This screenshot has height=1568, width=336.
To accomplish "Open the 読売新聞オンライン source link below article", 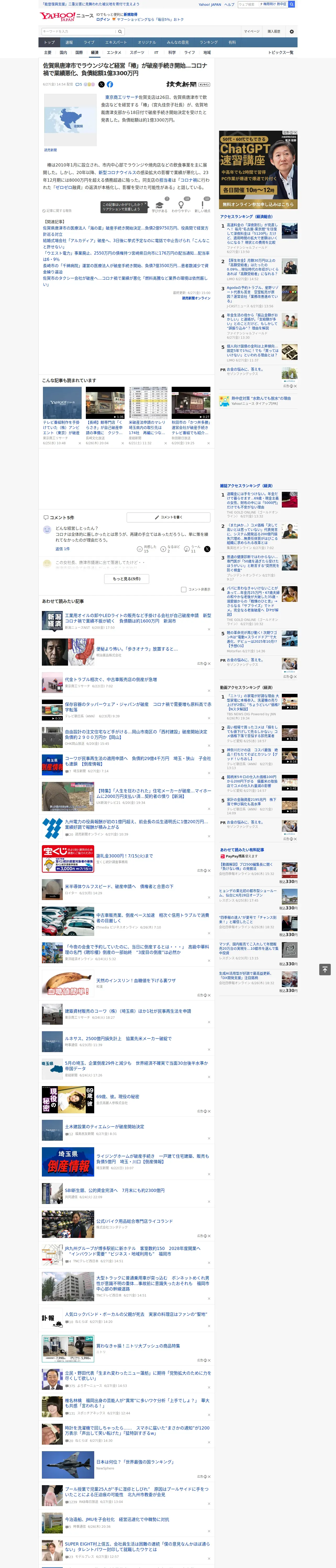I will pyautogui.click(x=196, y=298).
